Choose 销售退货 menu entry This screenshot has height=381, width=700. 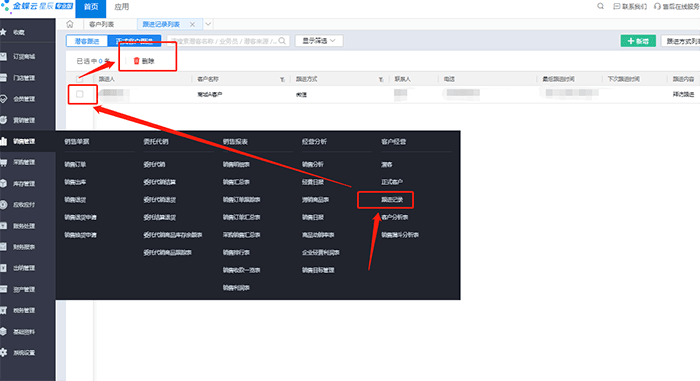[75, 200]
